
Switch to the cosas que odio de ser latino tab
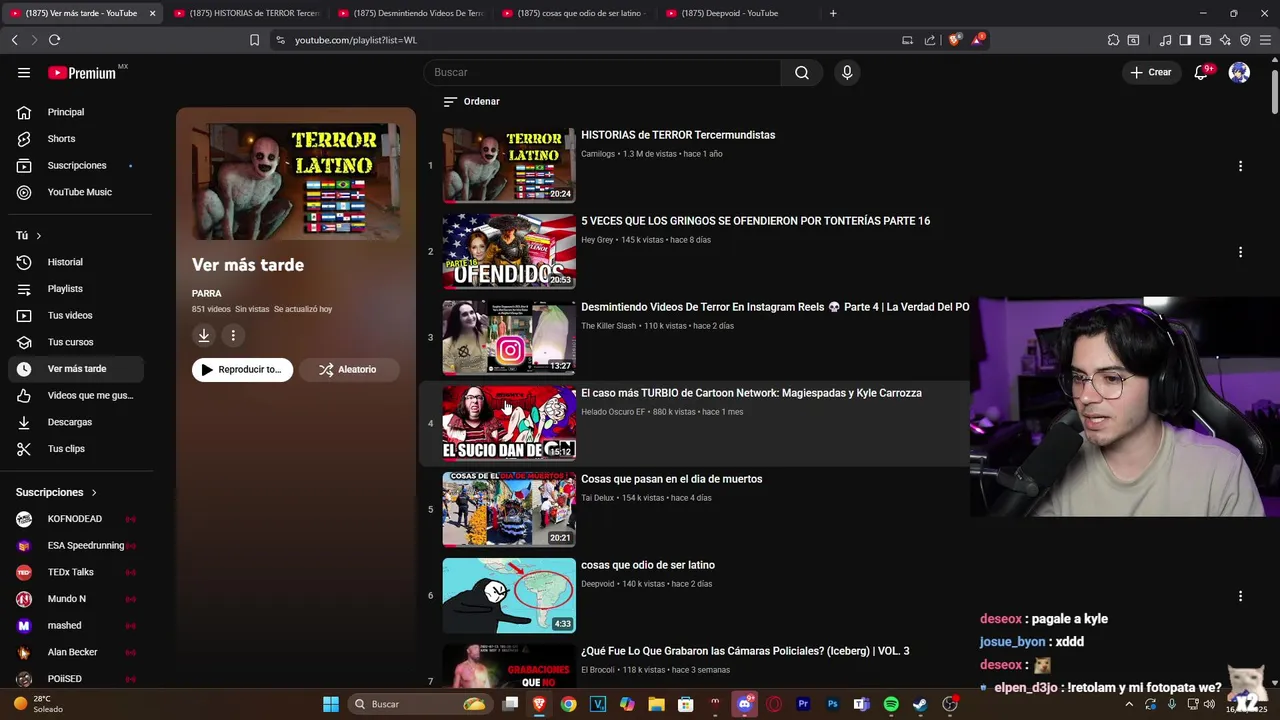click(574, 13)
